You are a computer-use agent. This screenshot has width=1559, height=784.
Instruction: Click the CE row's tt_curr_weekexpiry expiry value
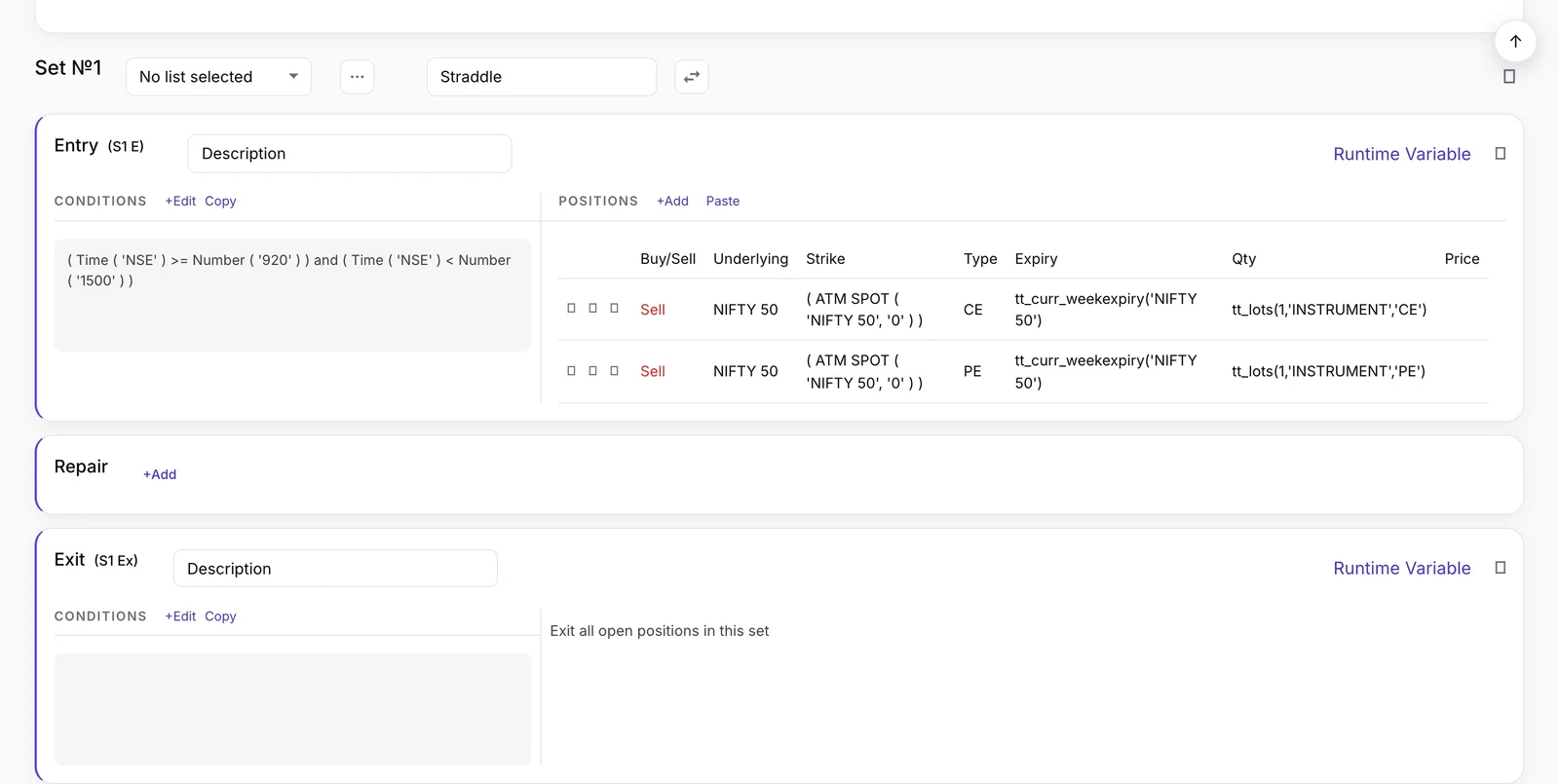1106,310
